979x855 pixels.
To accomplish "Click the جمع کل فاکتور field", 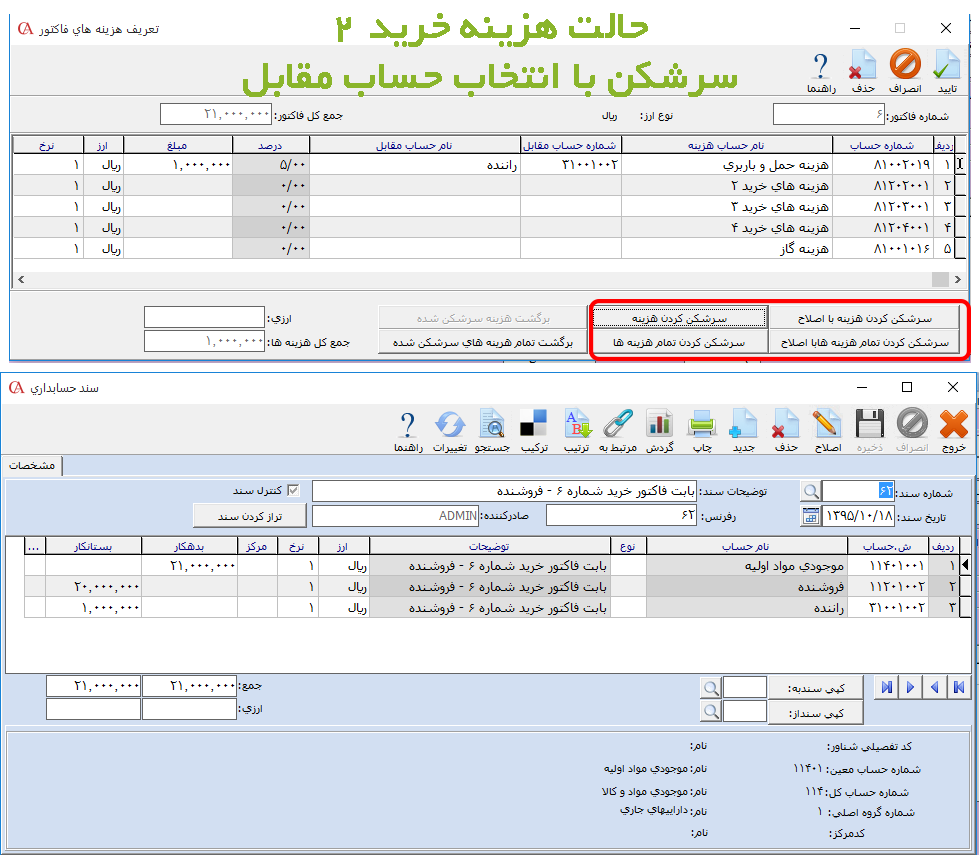I will tap(216, 115).
